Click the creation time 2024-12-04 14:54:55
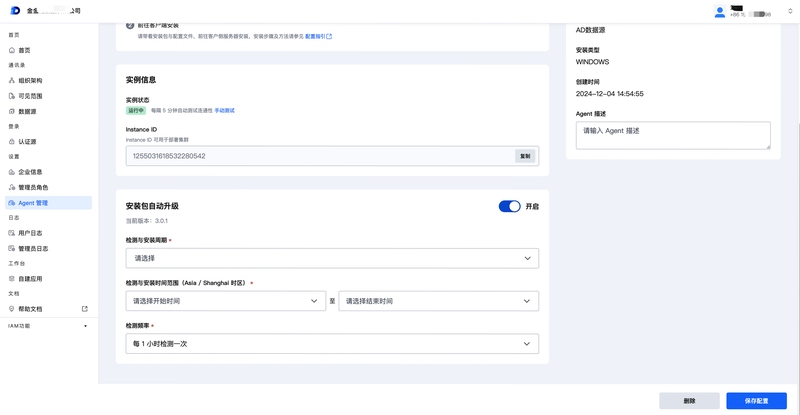This screenshot has height=415, width=800. [610, 94]
